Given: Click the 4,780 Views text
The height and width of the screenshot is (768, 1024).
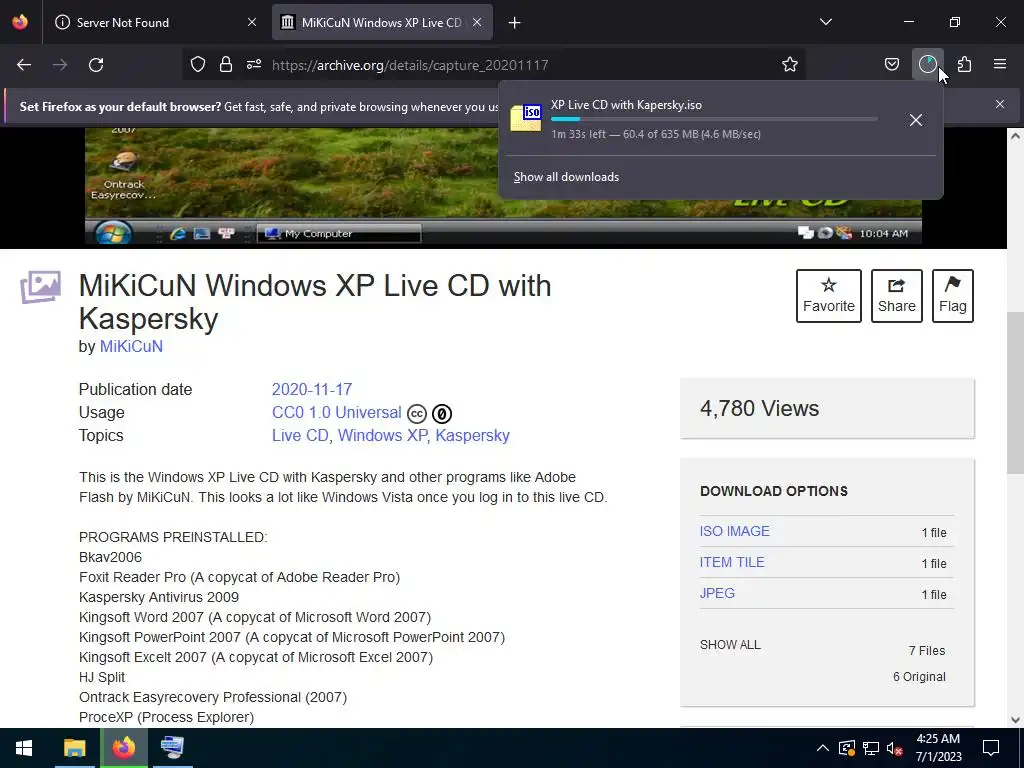Looking at the screenshot, I should pos(759,408).
